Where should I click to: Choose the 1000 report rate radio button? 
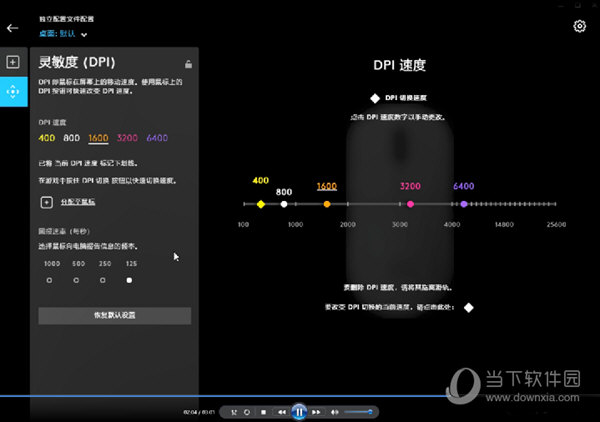click(x=49, y=280)
